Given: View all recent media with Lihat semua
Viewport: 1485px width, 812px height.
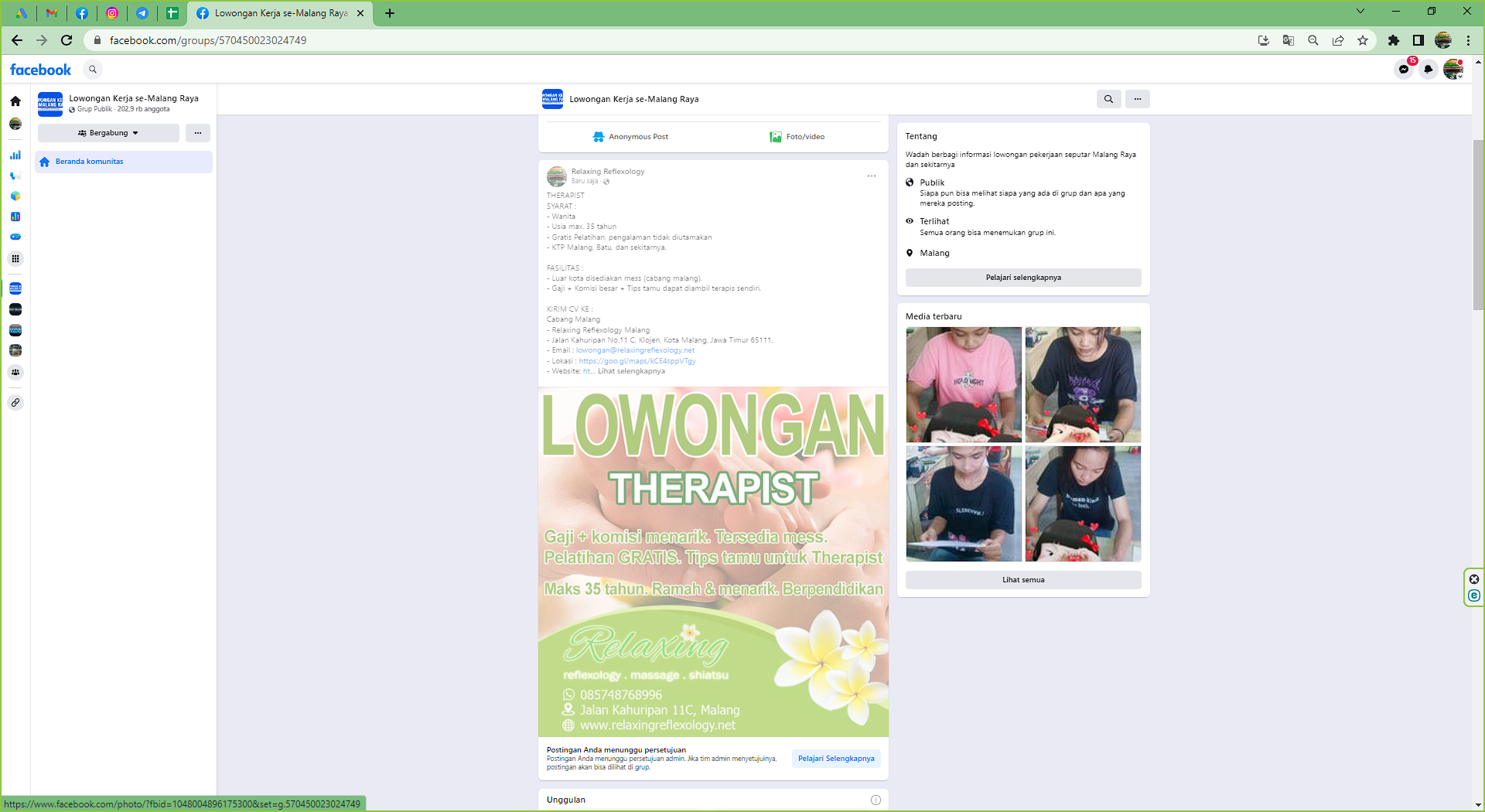Looking at the screenshot, I should 1023,580.
